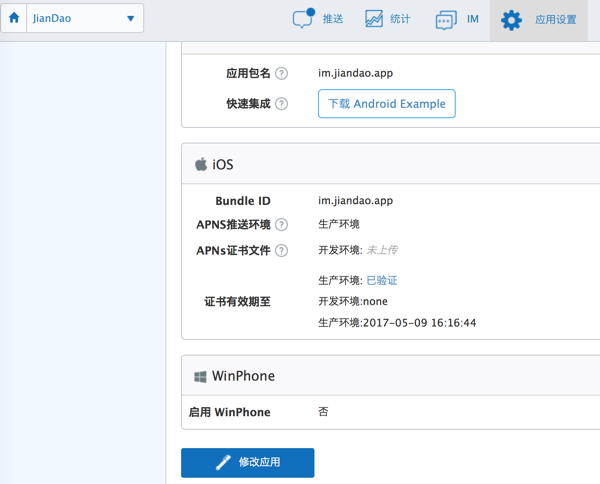
Task: Select Android package name im.jiandao.app
Action: [355, 73]
